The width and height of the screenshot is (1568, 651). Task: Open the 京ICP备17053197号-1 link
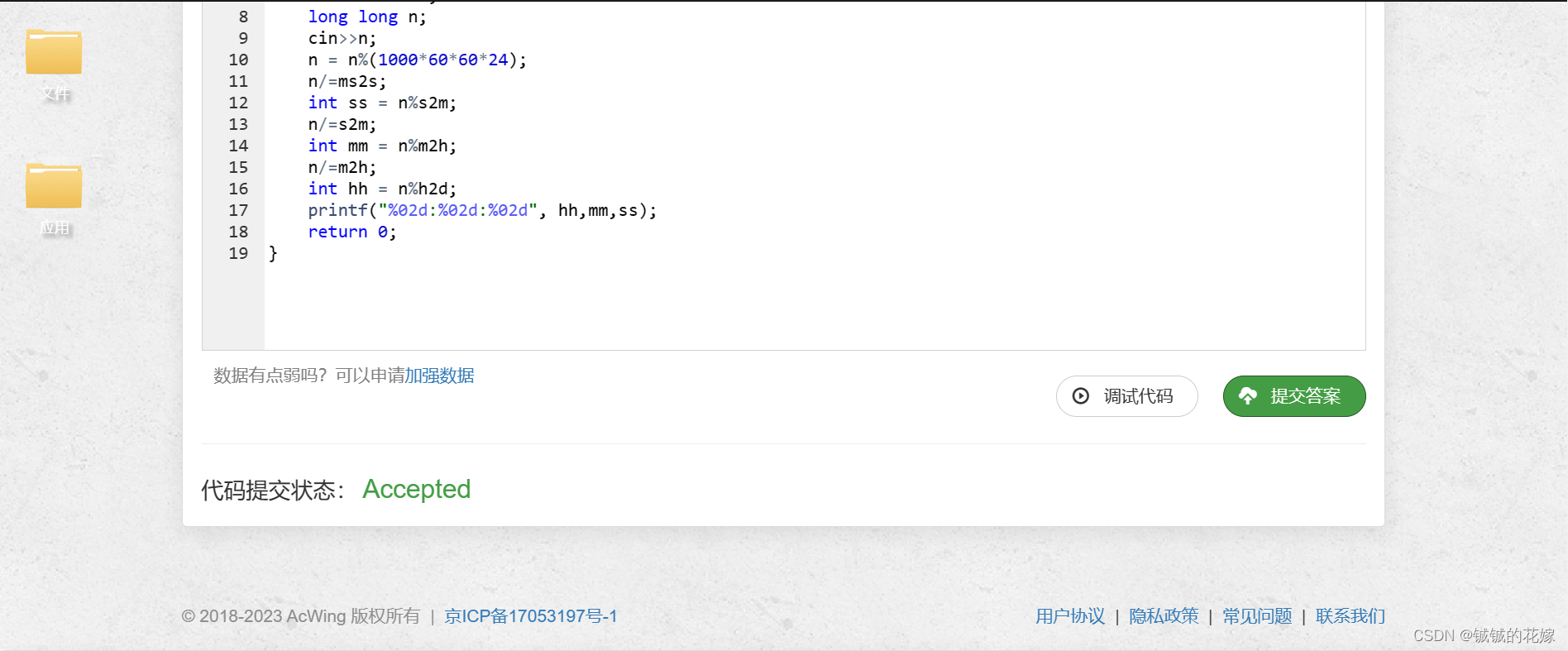click(x=530, y=616)
